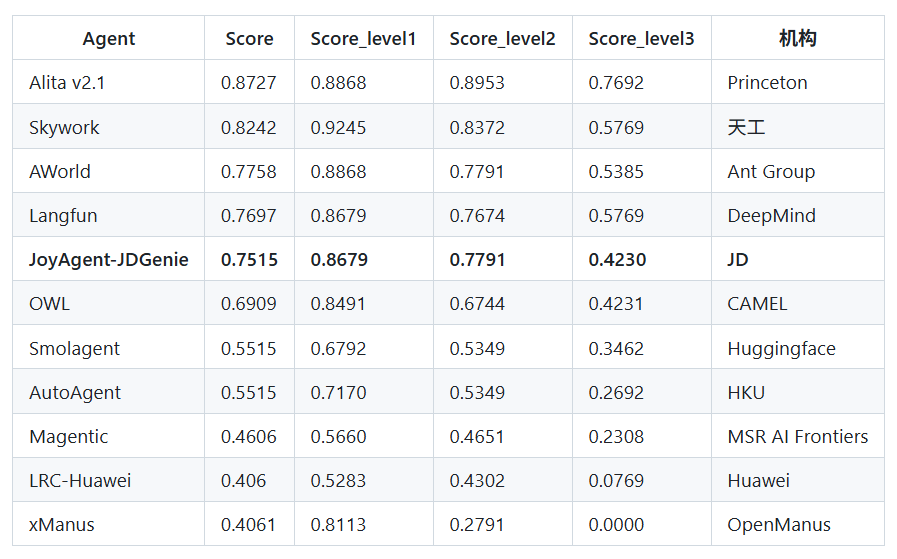
Task: Click the 天工 institution cell
Action: coord(797,126)
